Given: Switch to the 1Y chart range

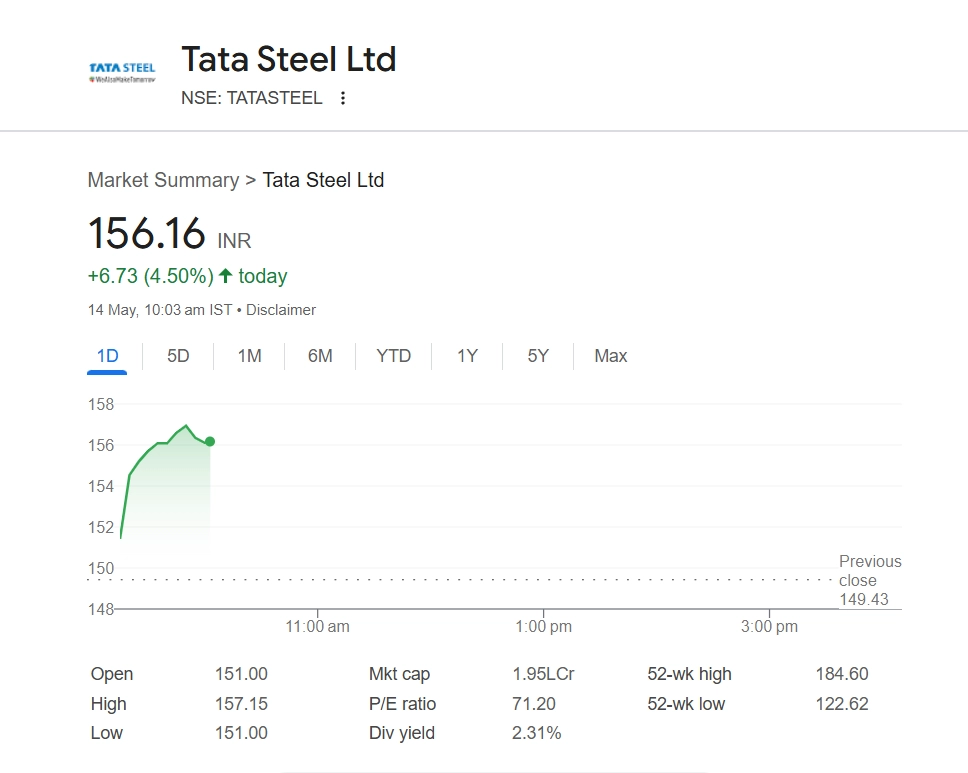Looking at the screenshot, I should [x=467, y=356].
